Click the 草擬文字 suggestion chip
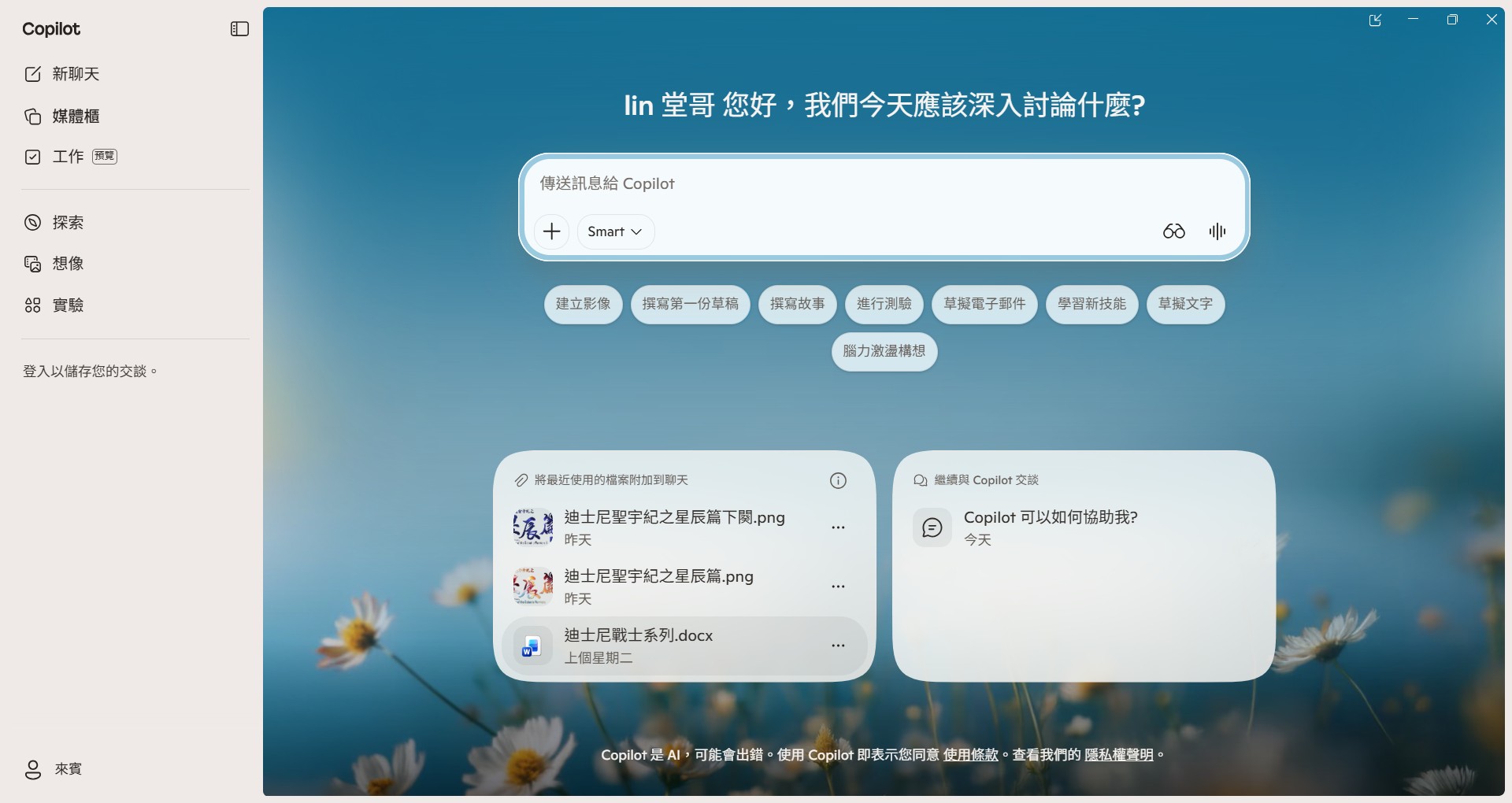Viewport: 1512px width, 803px height. pos(1186,304)
